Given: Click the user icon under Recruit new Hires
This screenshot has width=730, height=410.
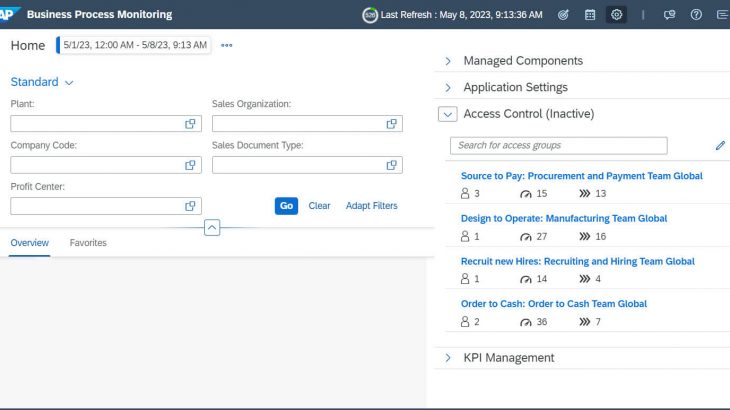Looking at the screenshot, I should pos(465,279).
